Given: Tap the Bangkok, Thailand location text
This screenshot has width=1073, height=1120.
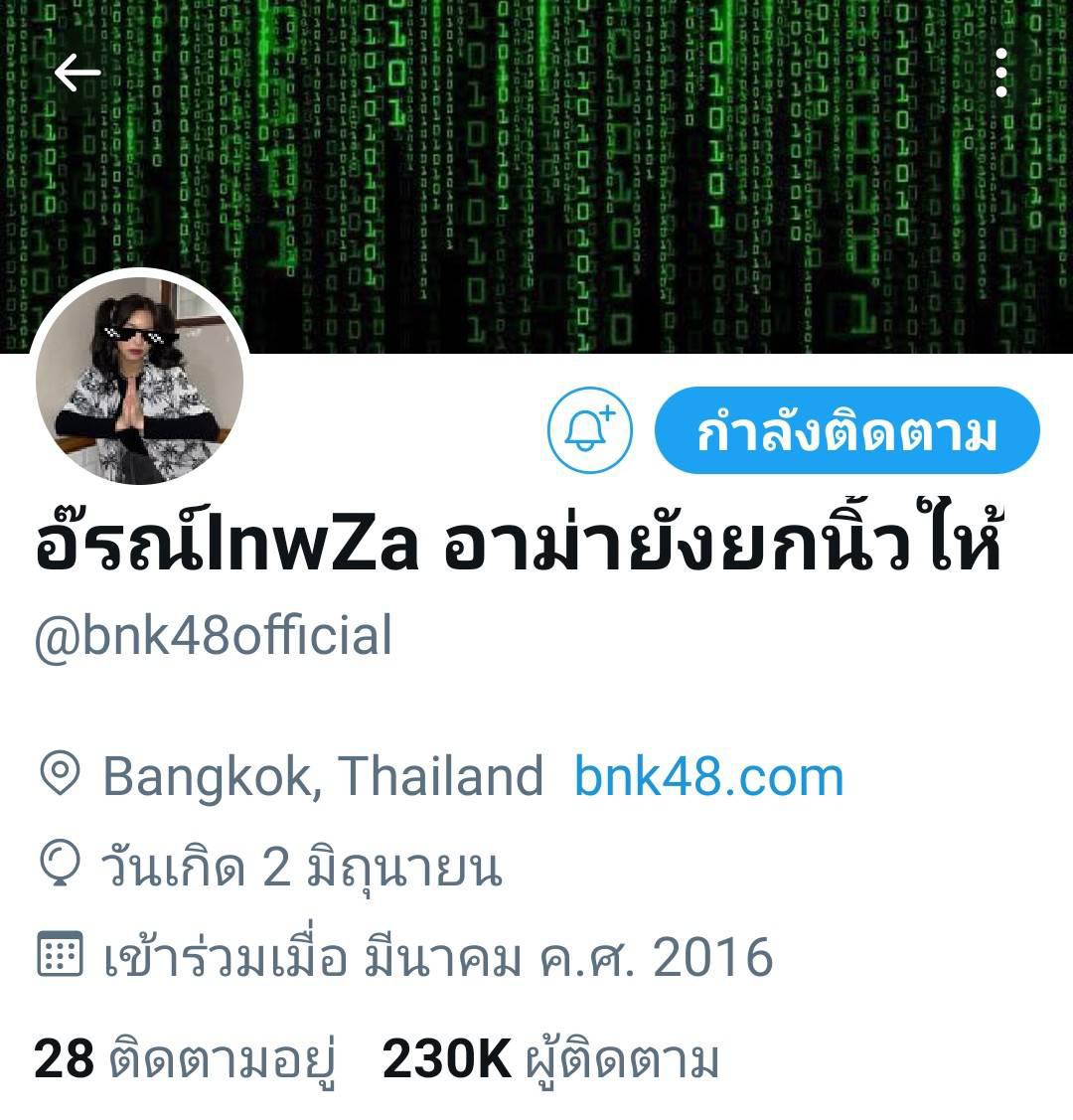Looking at the screenshot, I should [323, 776].
